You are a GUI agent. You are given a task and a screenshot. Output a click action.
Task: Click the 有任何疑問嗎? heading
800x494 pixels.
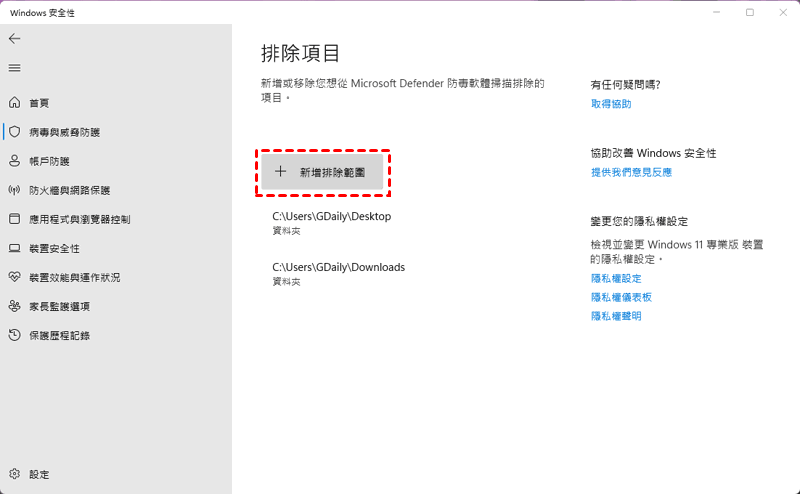click(625, 85)
